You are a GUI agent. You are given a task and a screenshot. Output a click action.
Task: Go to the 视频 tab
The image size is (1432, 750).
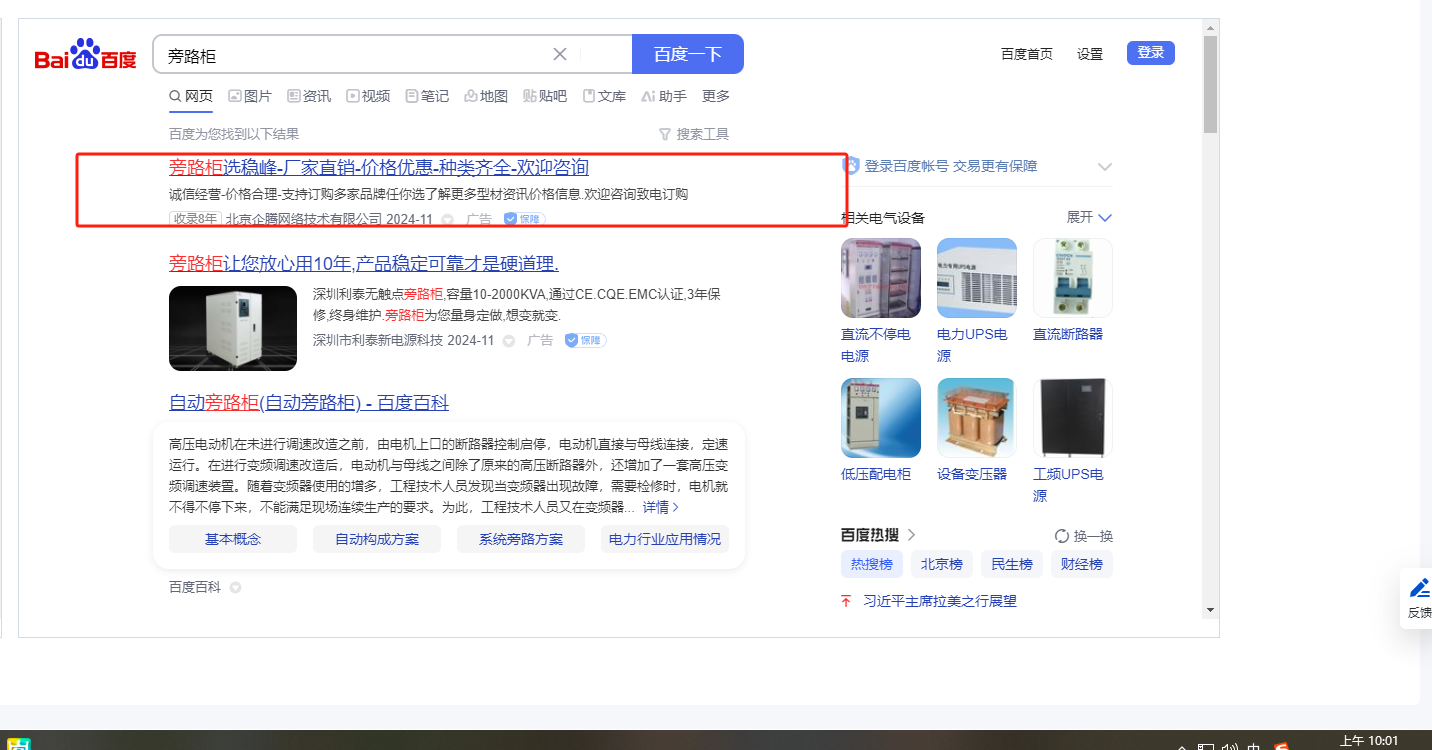368,96
